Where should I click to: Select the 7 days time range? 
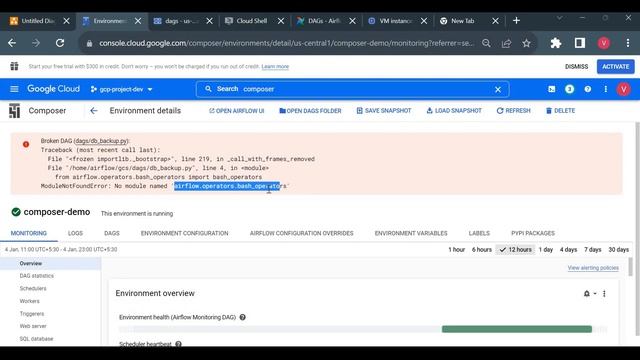click(x=593, y=249)
